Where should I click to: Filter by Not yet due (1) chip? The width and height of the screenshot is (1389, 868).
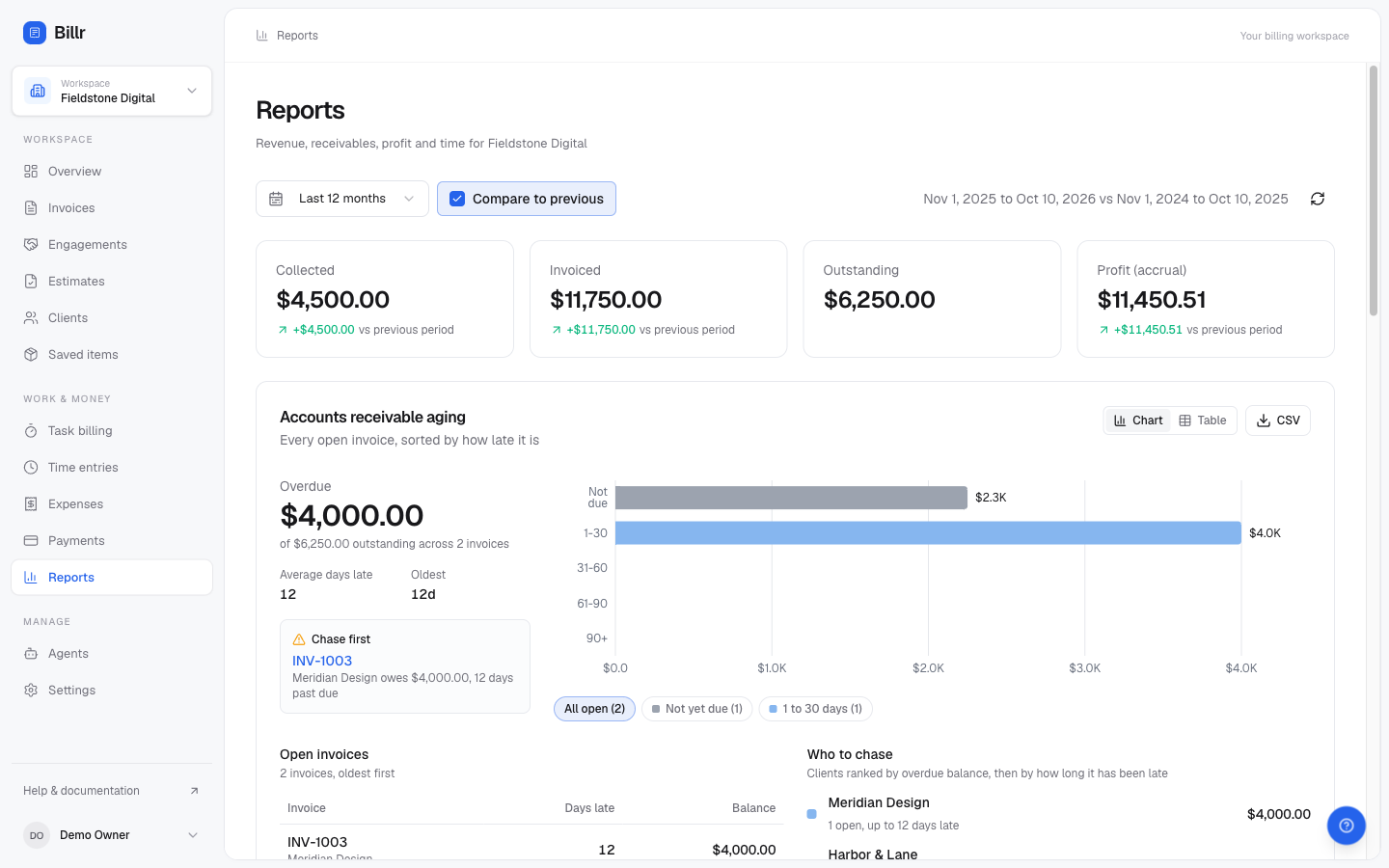coord(696,709)
